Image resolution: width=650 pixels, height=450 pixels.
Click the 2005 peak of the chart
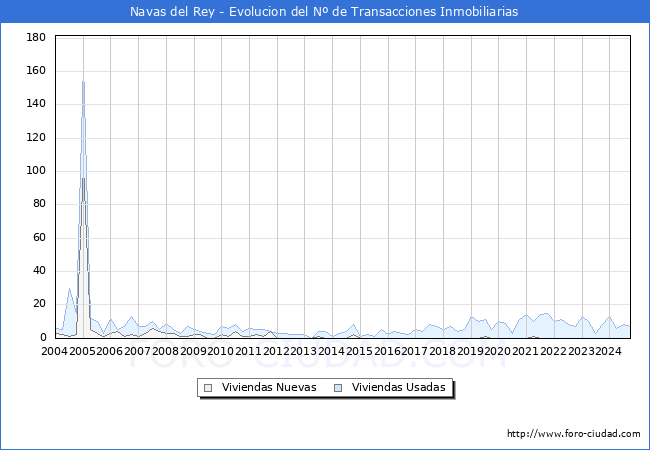pyautogui.click(x=83, y=82)
